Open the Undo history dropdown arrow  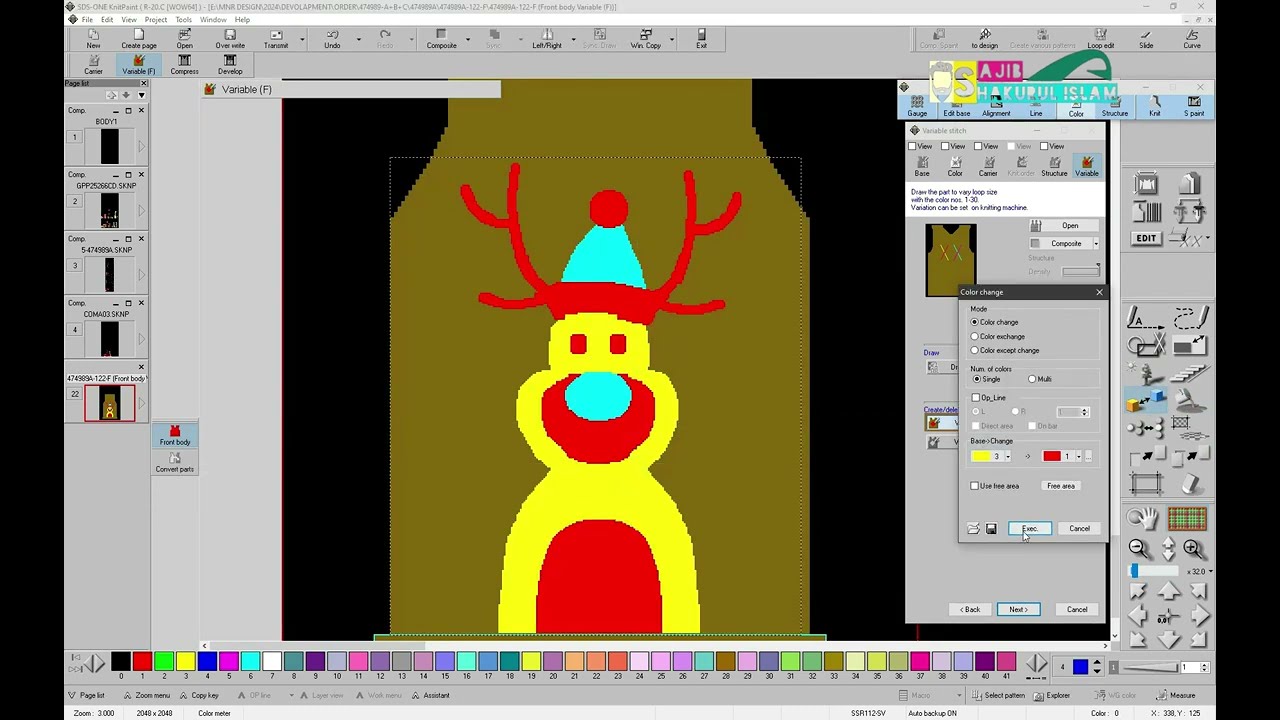coord(357,40)
